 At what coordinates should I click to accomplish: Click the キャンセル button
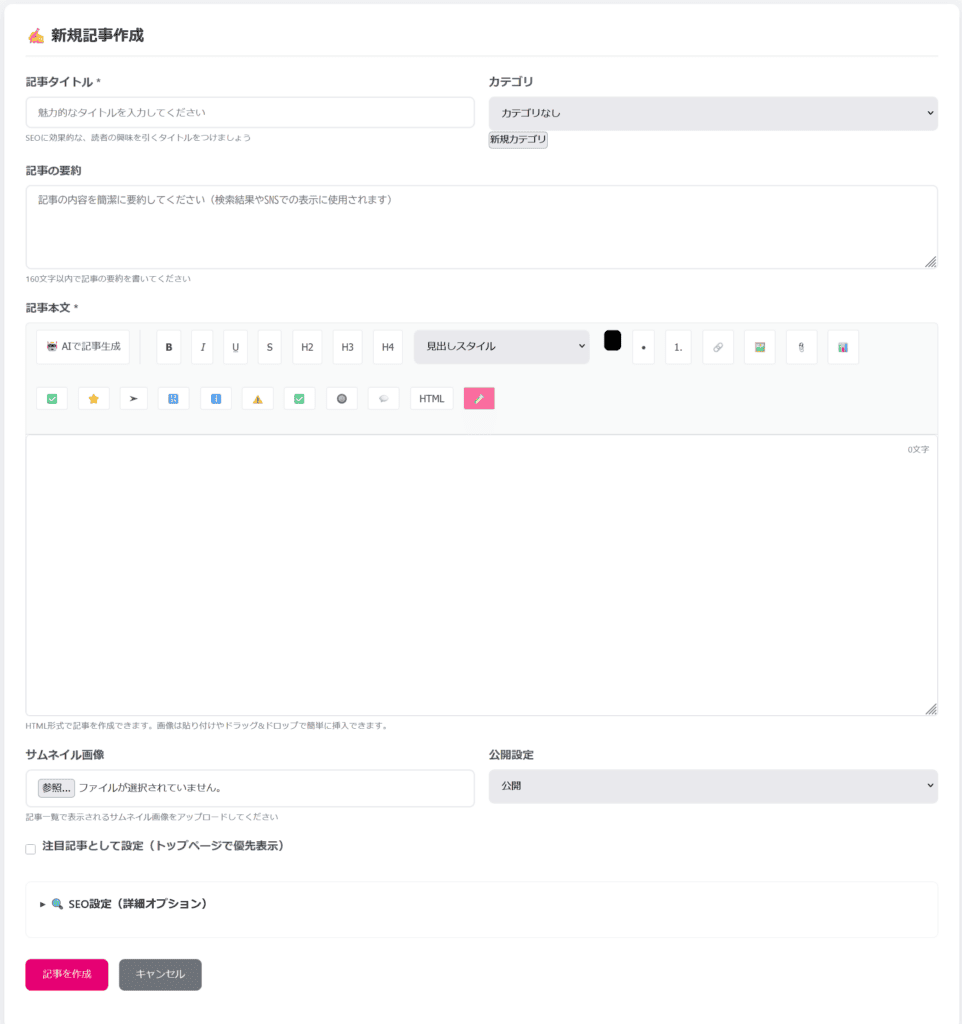[160, 974]
